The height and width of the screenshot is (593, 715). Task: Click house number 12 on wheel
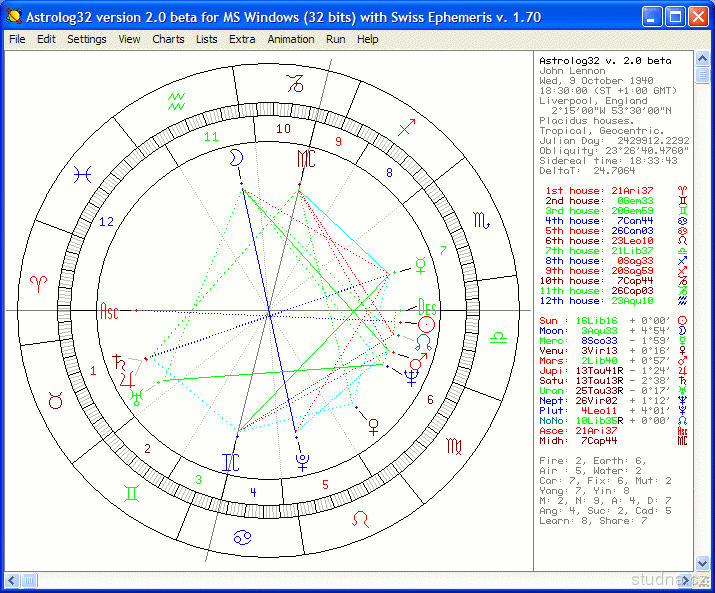tap(106, 222)
